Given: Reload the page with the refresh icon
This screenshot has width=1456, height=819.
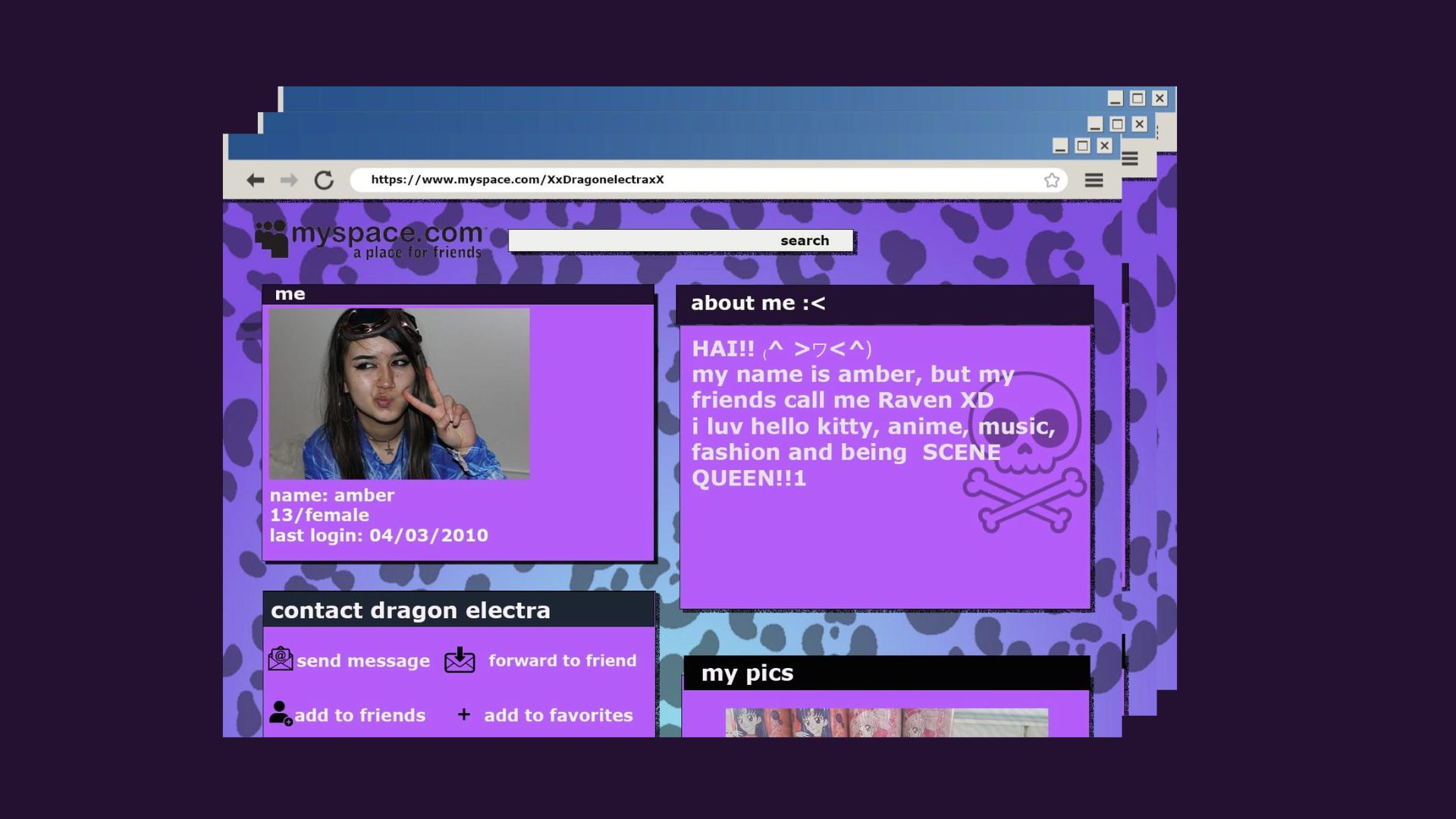Looking at the screenshot, I should point(324,180).
